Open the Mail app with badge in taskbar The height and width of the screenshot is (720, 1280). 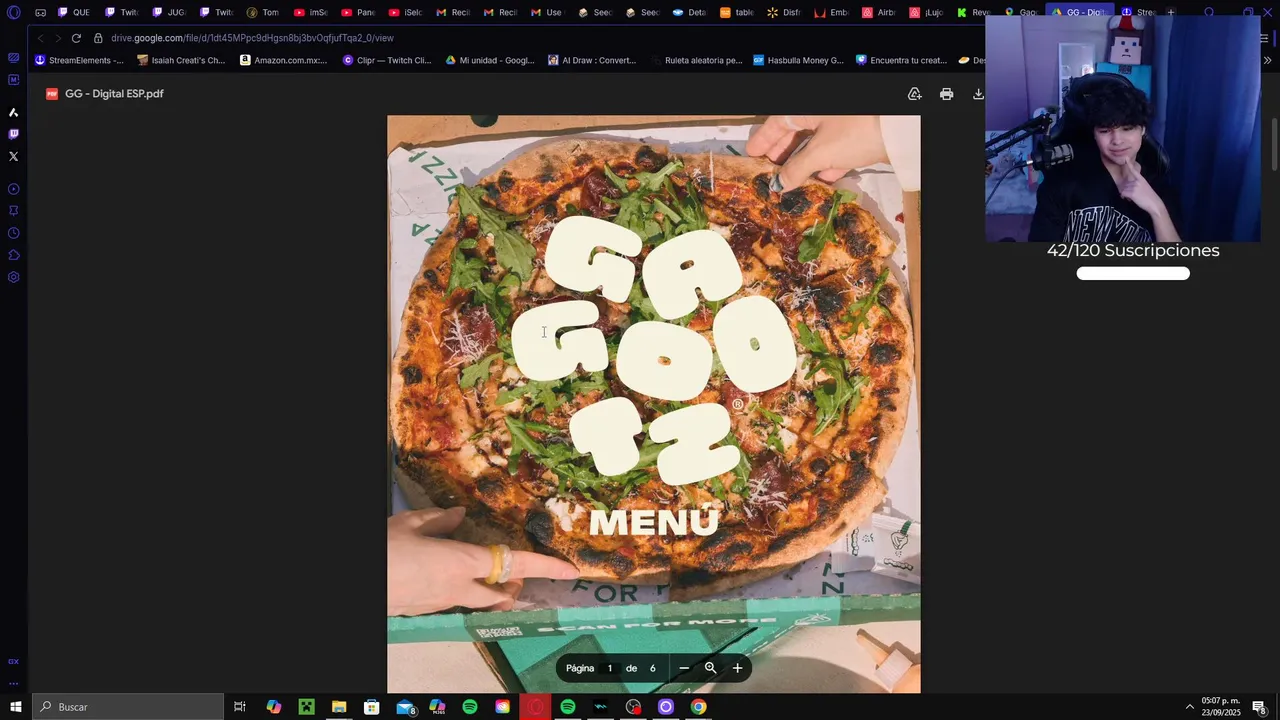tap(405, 707)
